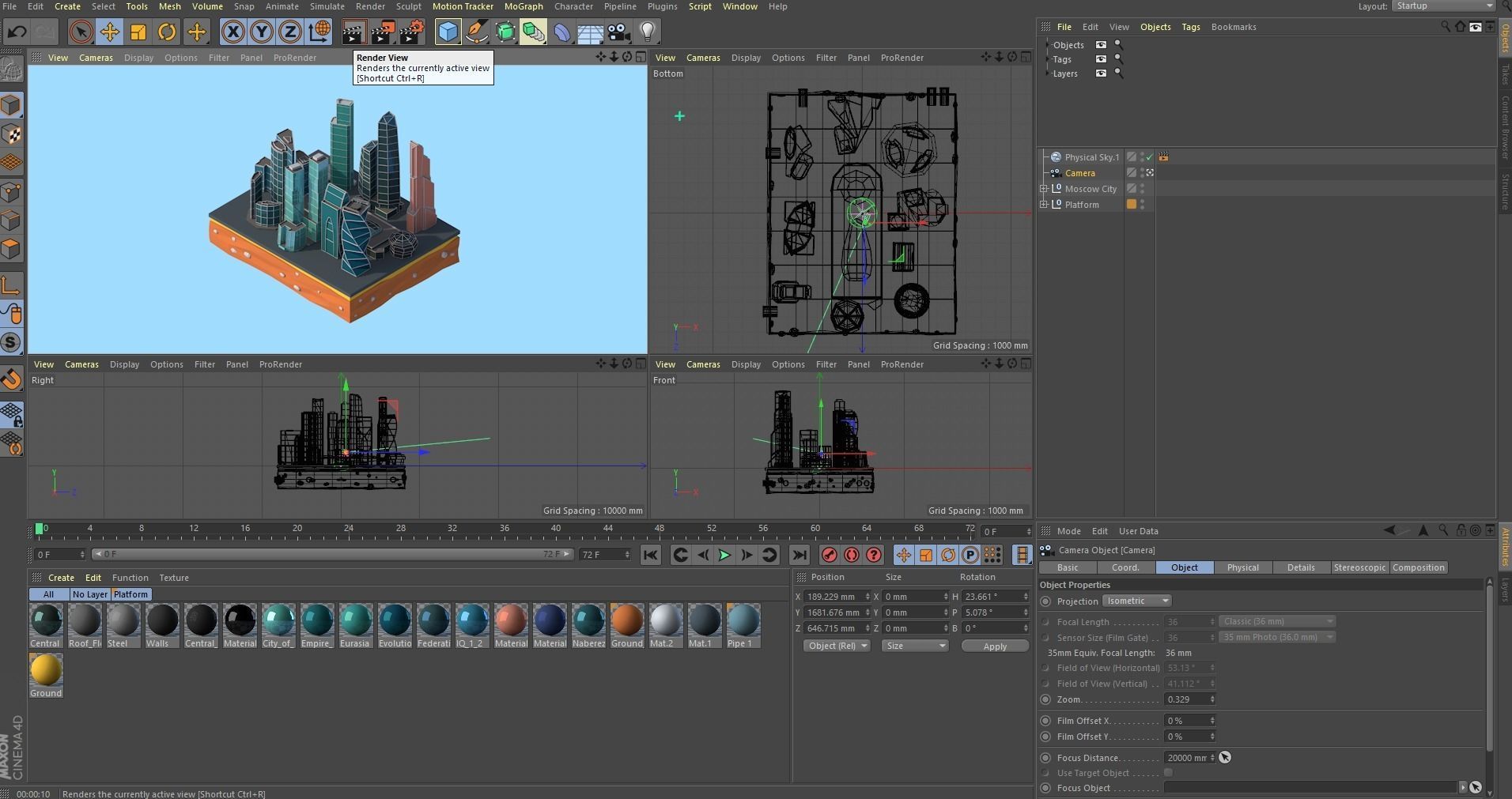Switch to the Physical camera tab

click(1242, 567)
